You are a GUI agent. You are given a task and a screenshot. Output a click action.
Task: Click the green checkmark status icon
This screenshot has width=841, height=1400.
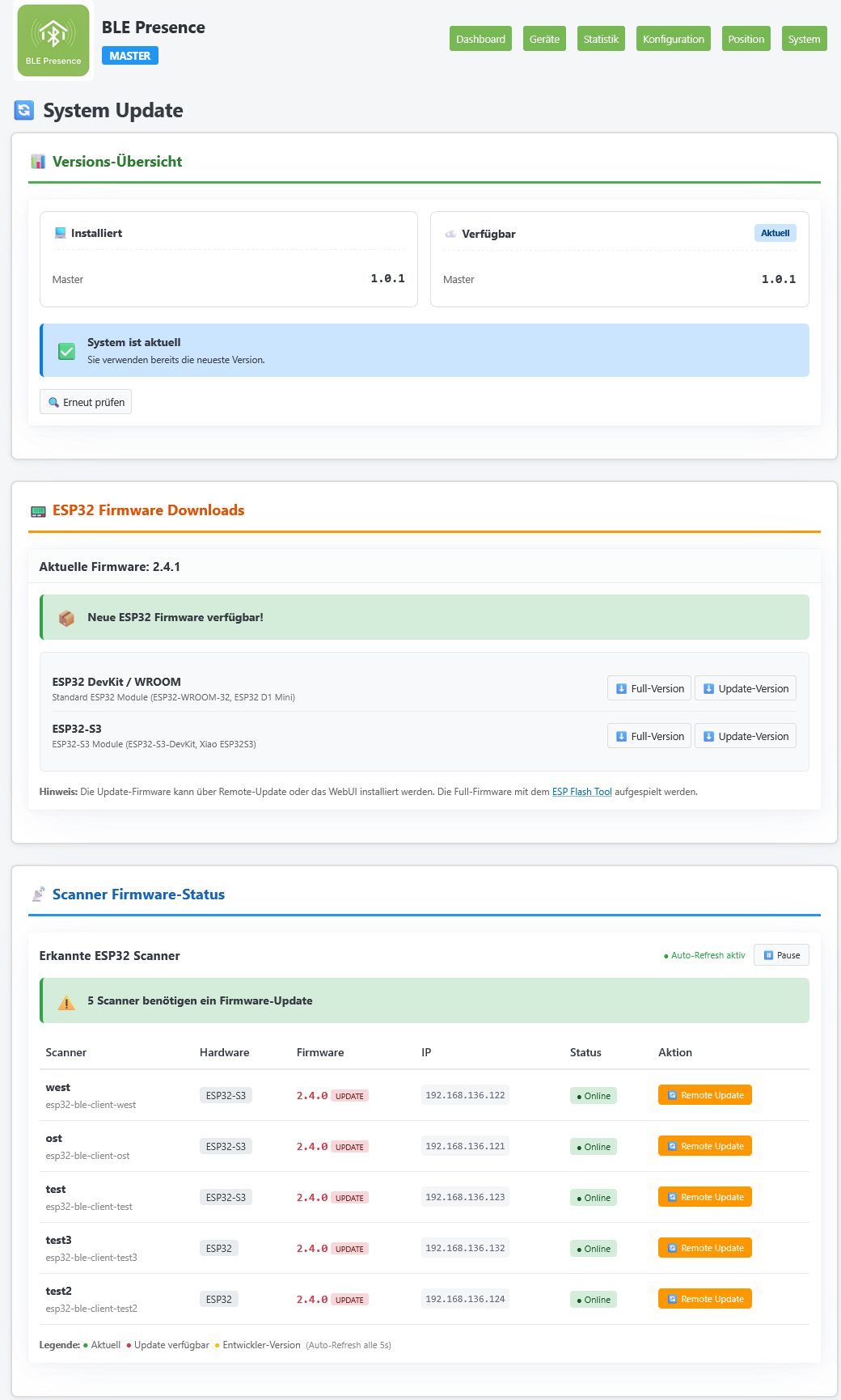coord(67,351)
